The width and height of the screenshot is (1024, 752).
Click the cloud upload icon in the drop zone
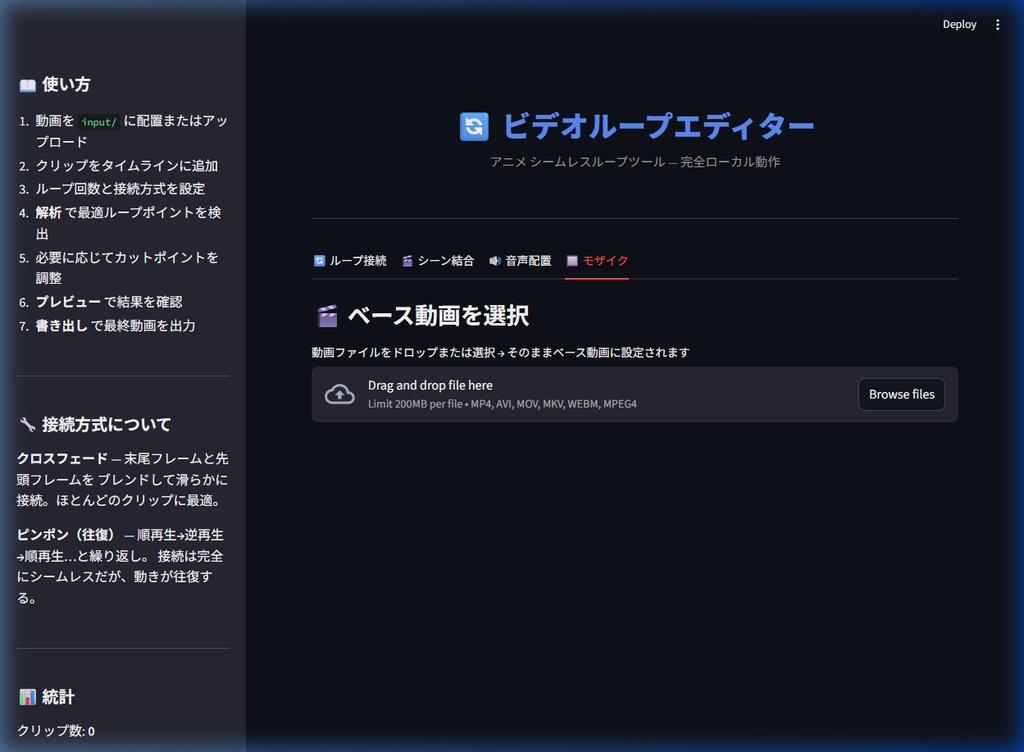pyautogui.click(x=339, y=394)
